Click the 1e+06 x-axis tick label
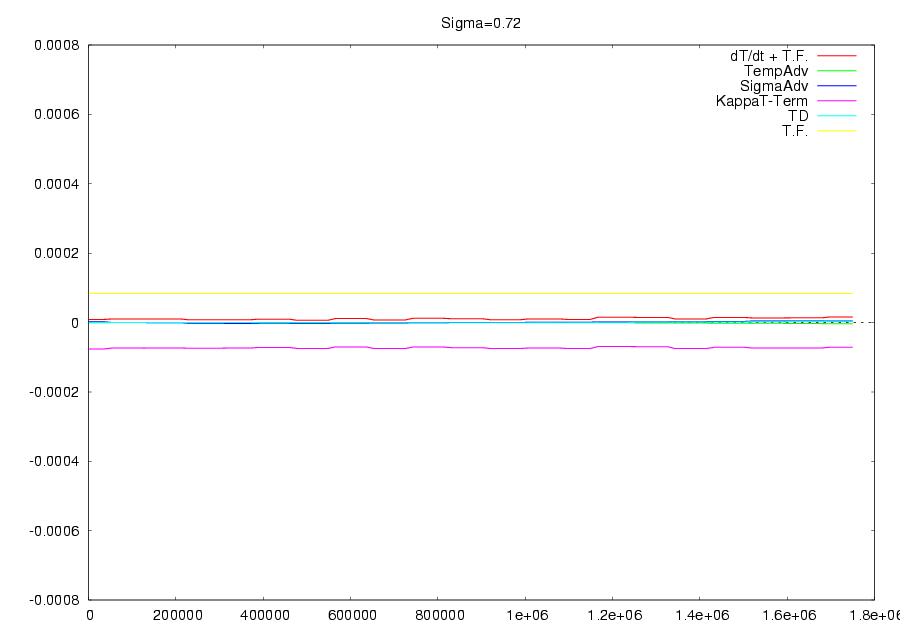Image resolution: width=900 pixels, height=630 pixels. [x=526, y=615]
